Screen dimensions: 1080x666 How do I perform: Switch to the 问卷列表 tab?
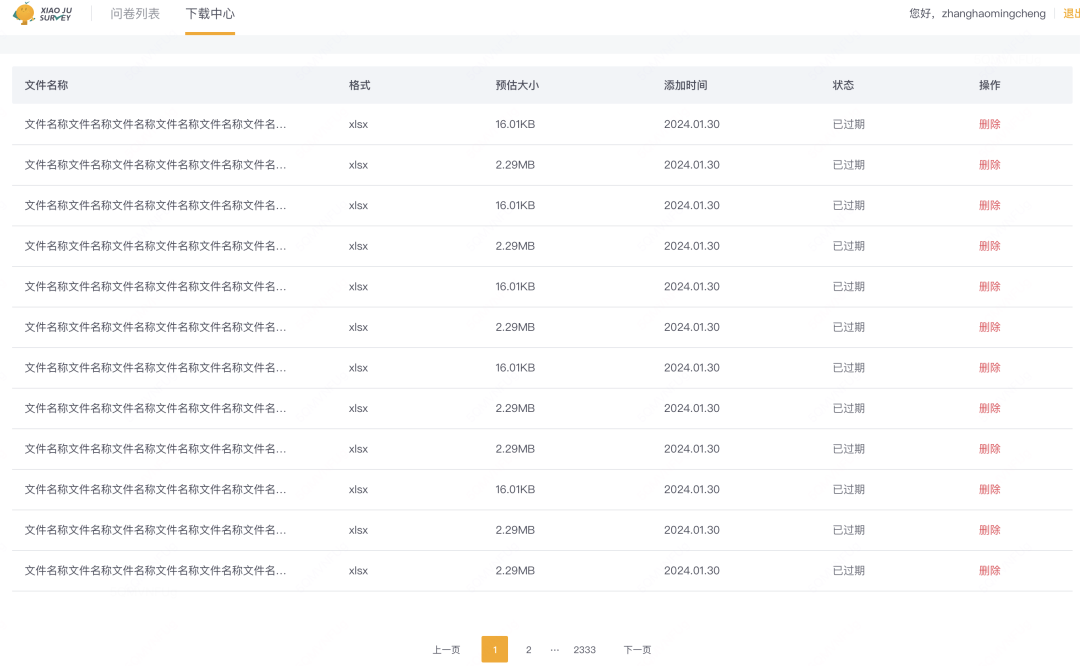click(x=135, y=14)
